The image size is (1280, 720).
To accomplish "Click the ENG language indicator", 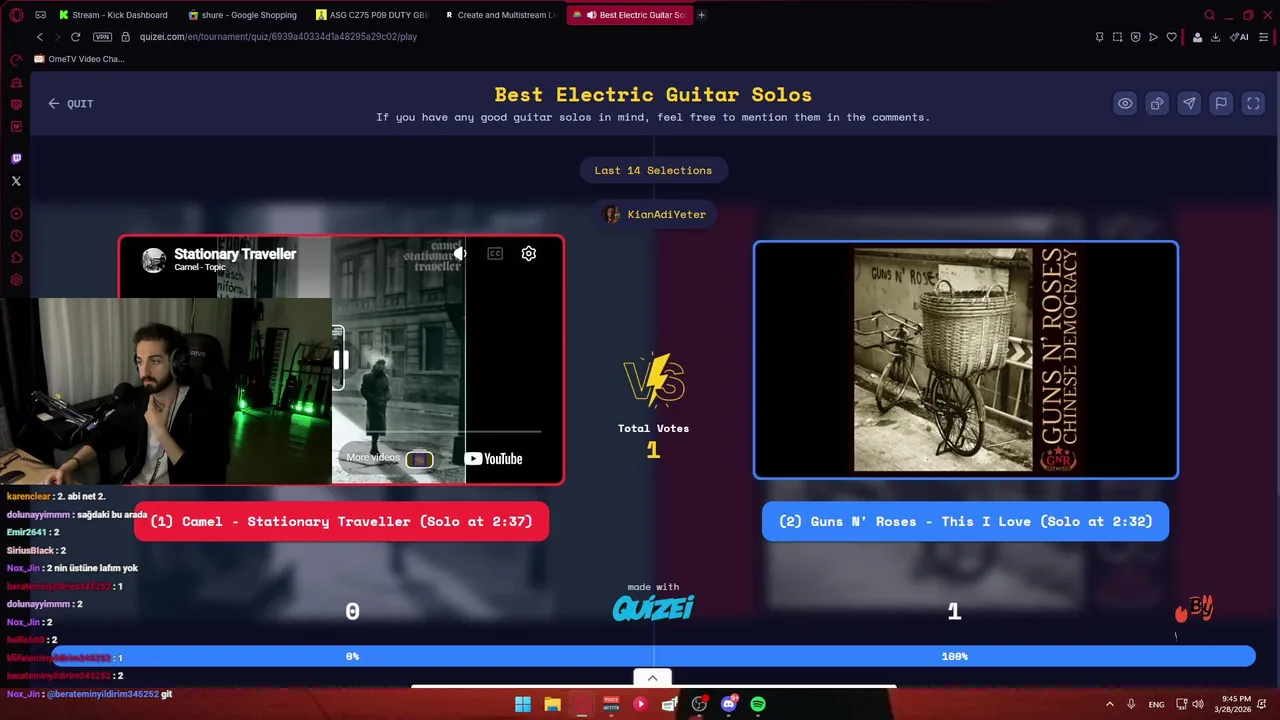I will (1156, 704).
